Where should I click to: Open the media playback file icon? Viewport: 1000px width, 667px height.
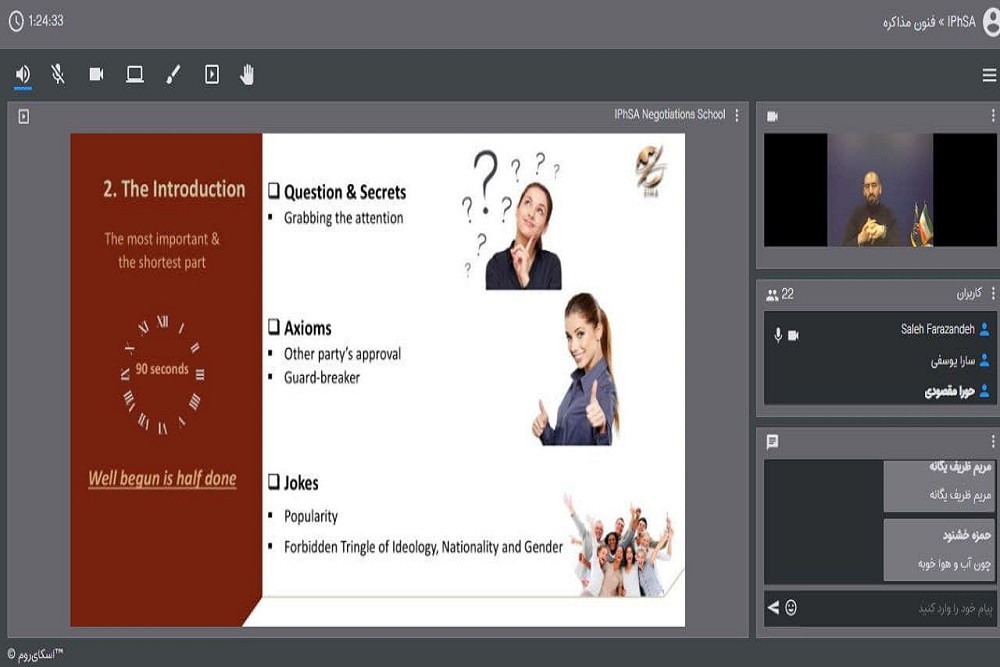pos(211,74)
